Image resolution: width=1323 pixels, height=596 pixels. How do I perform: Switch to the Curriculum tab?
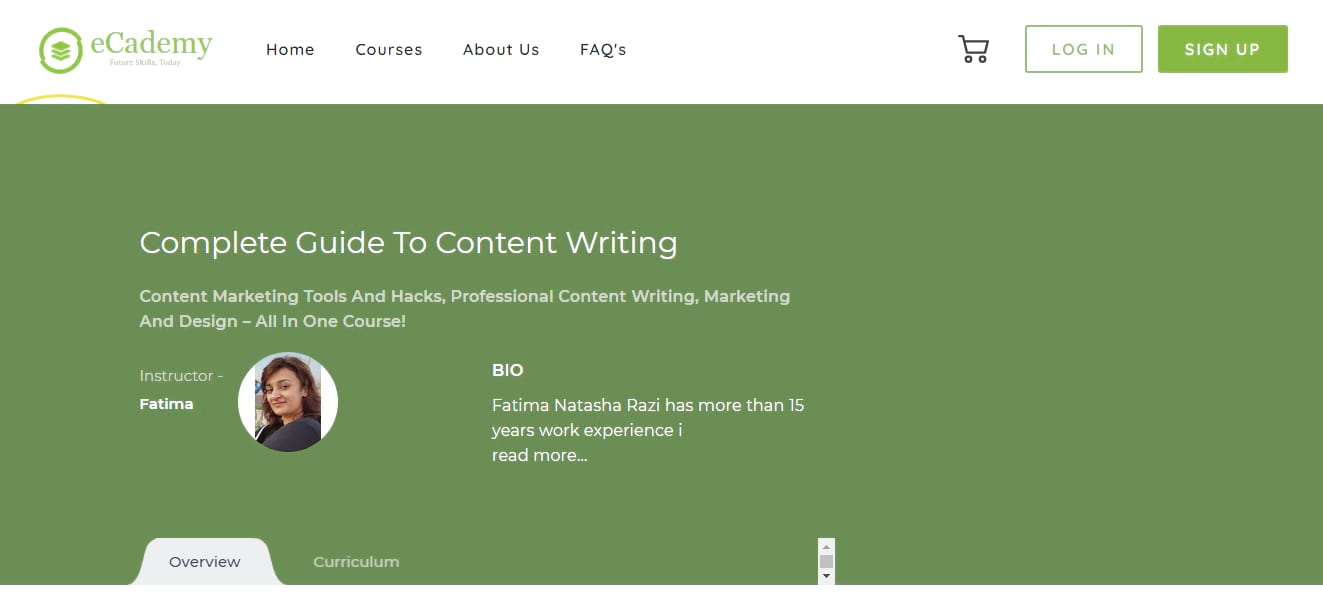click(356, 561)
